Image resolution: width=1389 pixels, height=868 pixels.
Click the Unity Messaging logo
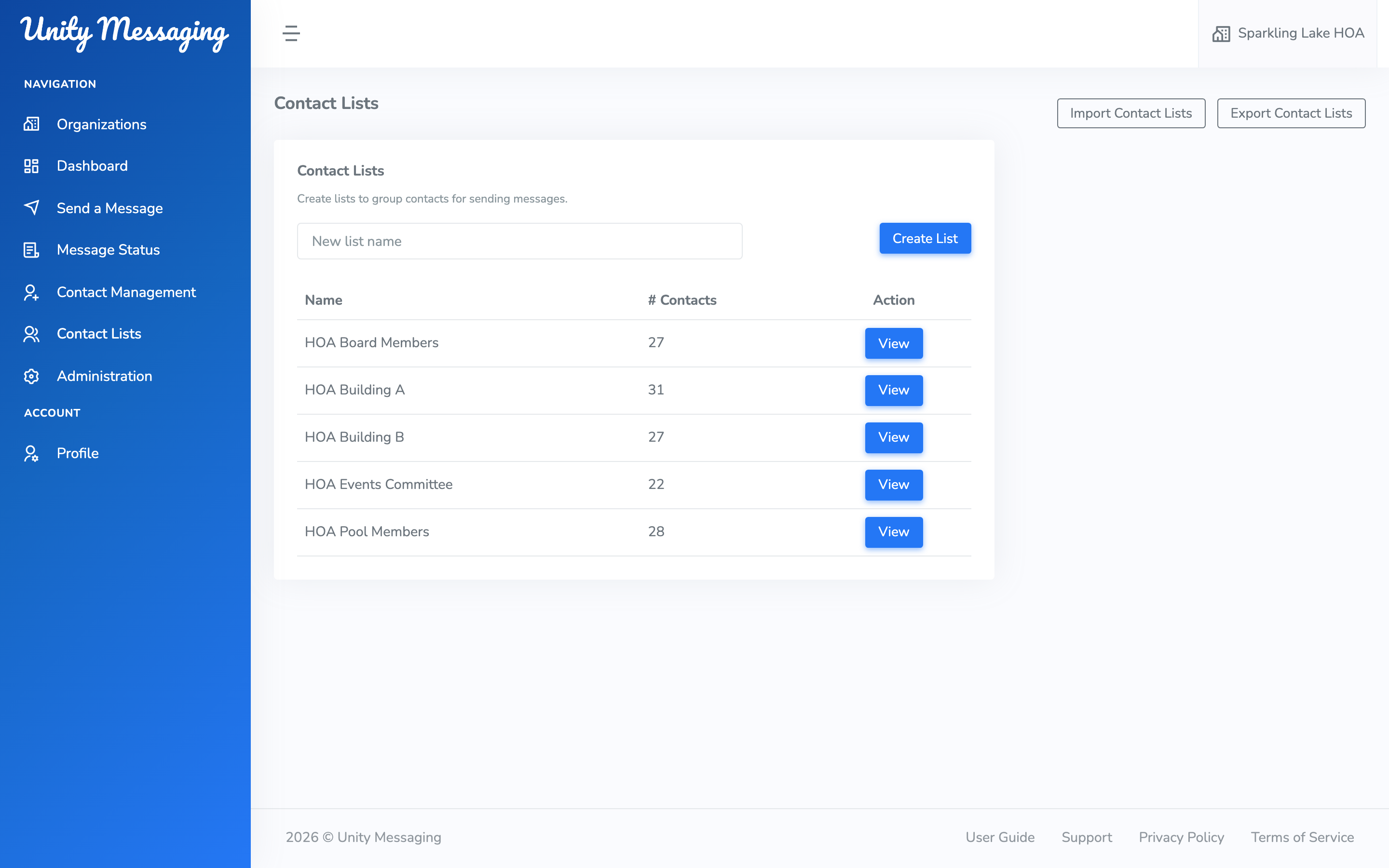click(x=124, y=33)
